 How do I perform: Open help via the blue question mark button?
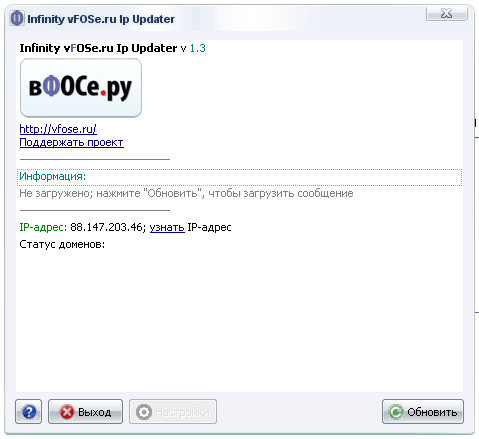pyautogui.click(x=29, y=412)
